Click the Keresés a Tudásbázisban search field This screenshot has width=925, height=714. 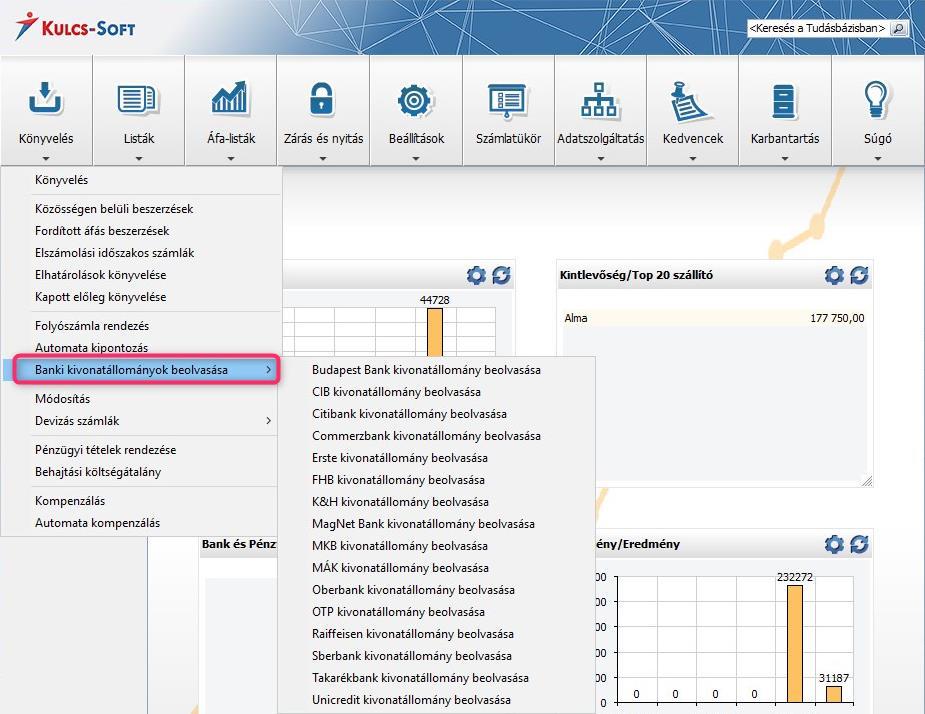click(x=818, y=28)
